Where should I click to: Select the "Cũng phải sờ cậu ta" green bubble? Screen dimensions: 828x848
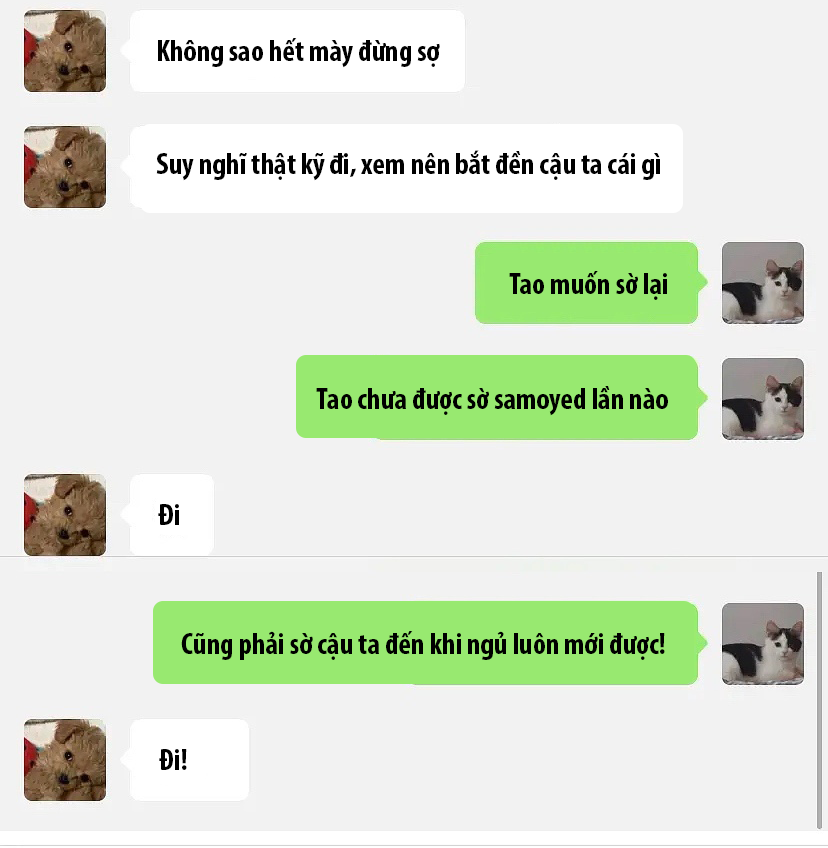tap(425, 643)
